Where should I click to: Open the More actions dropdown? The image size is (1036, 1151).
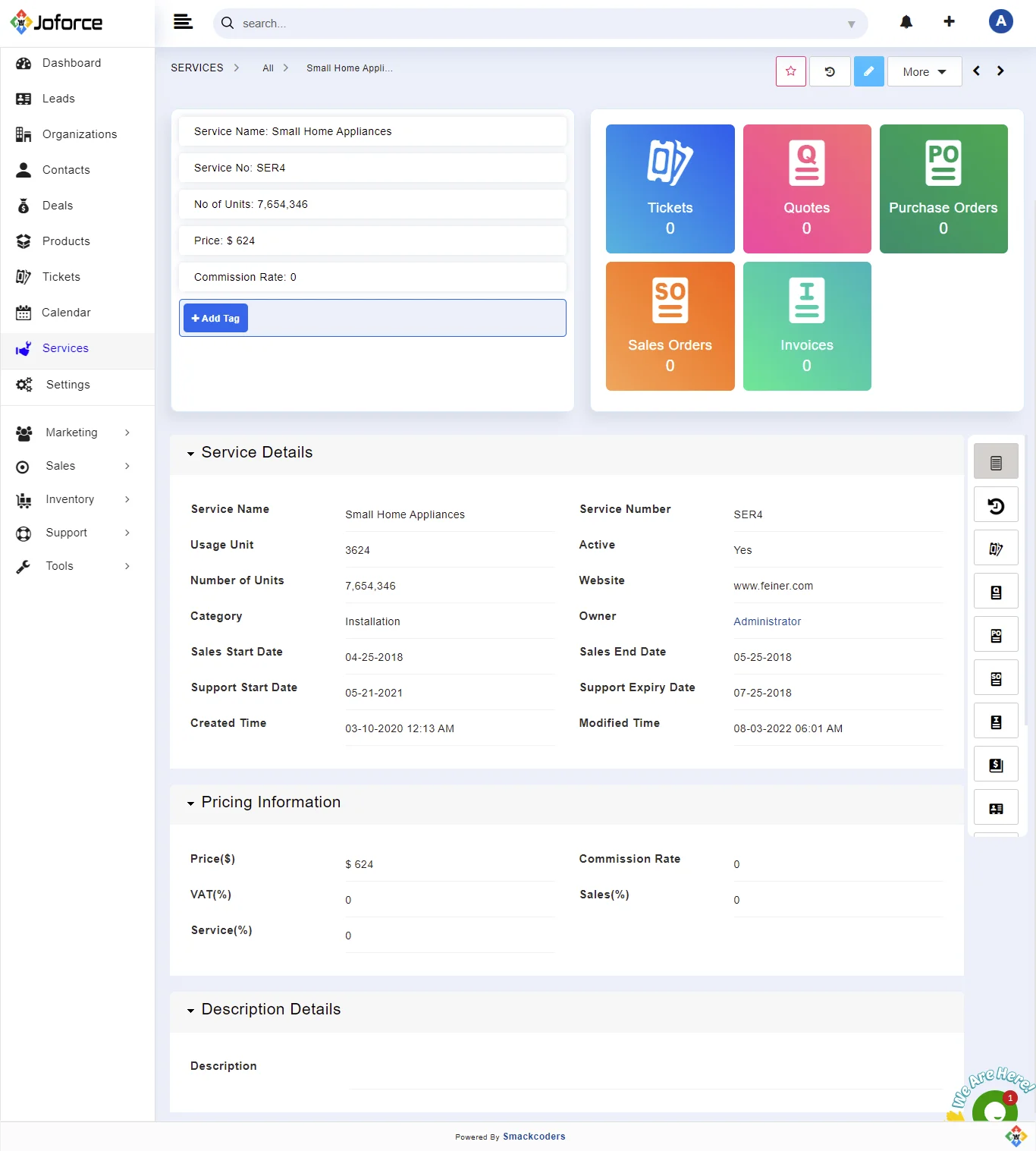[x=924, y=71]
